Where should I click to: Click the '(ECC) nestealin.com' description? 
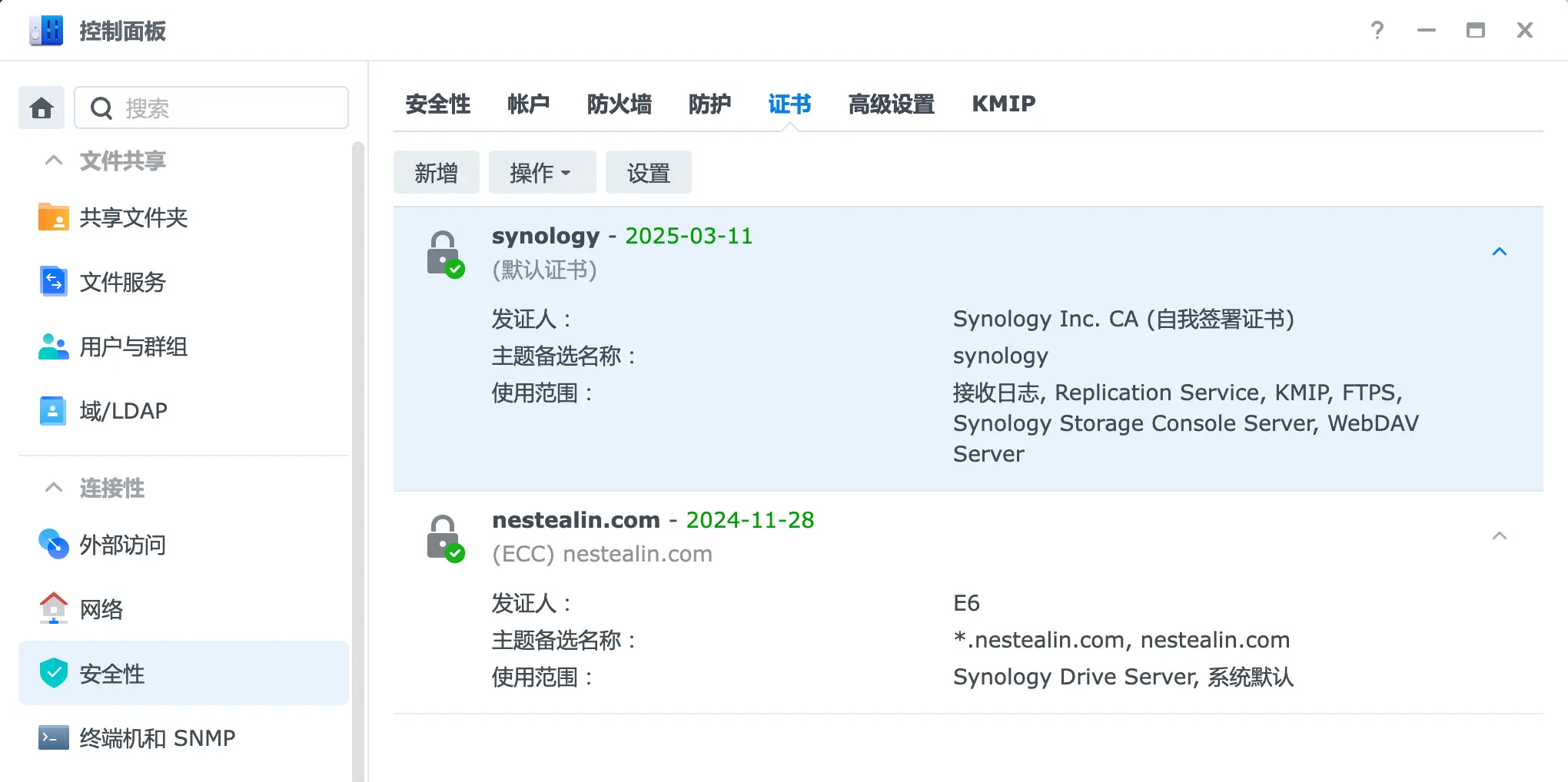pyautogui.click(x=602, y=554)
